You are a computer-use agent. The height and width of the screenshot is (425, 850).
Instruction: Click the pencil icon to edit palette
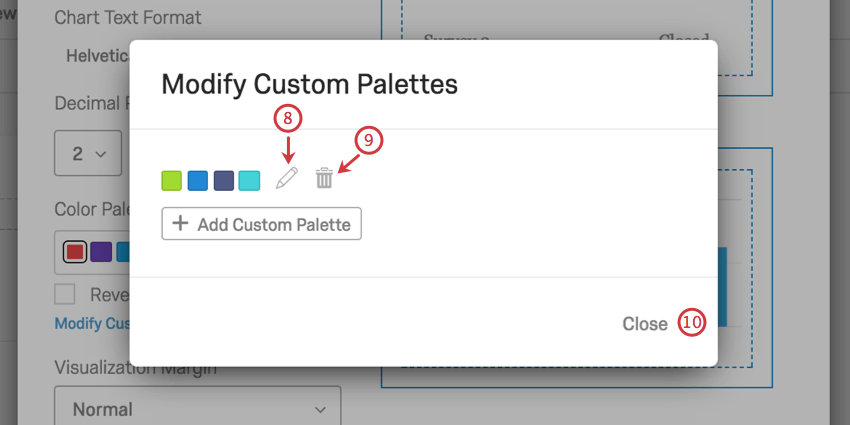coord(287,180)
